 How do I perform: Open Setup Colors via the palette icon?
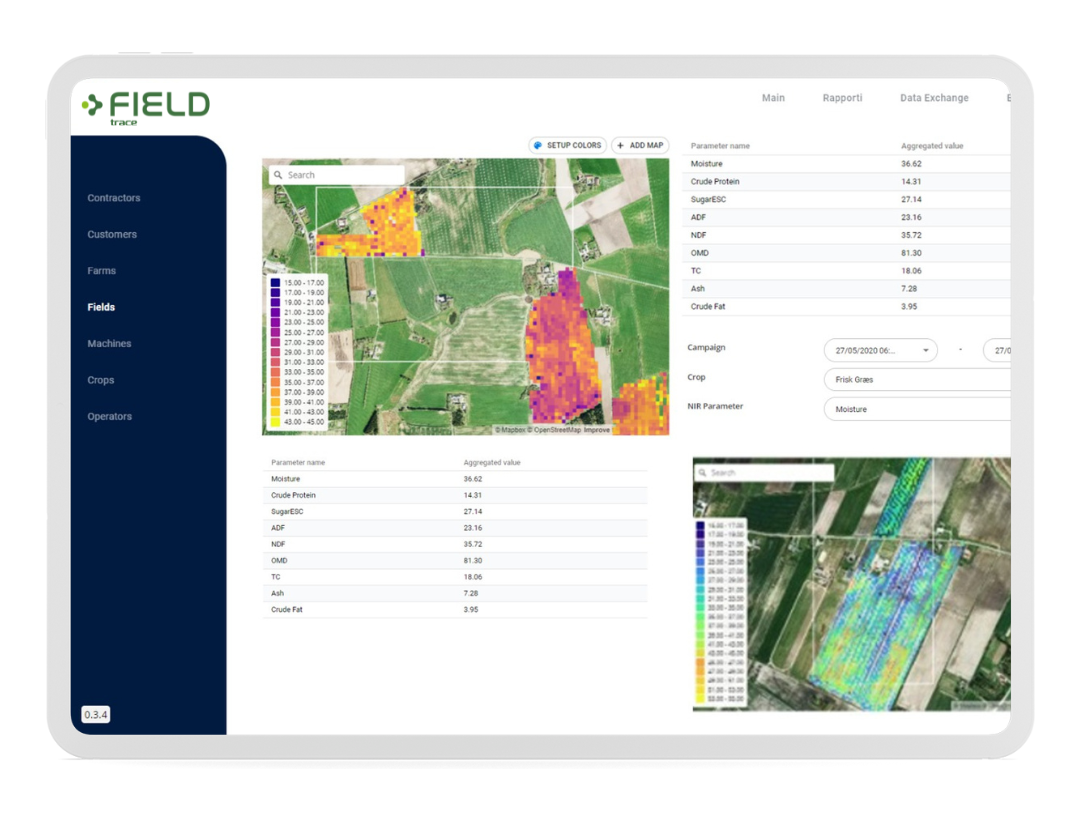538,145
